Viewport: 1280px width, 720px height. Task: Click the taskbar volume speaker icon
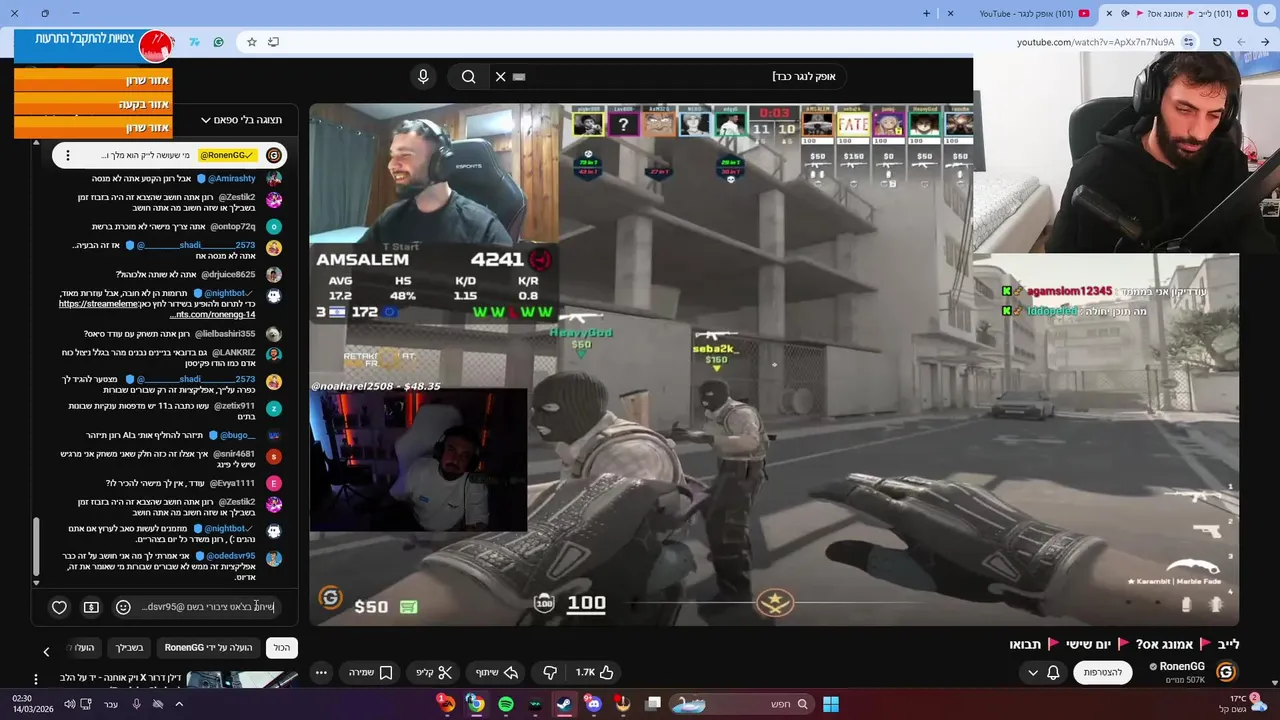[x=69, y=704]
